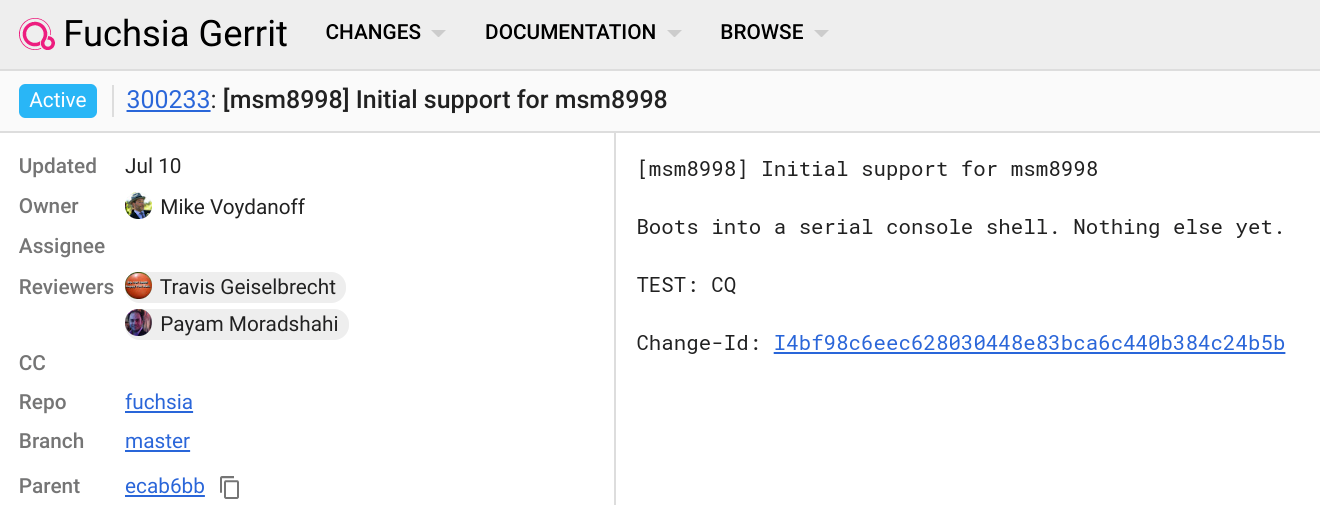Open the master branch link
1320x505 pixels.
click(157, 441)
